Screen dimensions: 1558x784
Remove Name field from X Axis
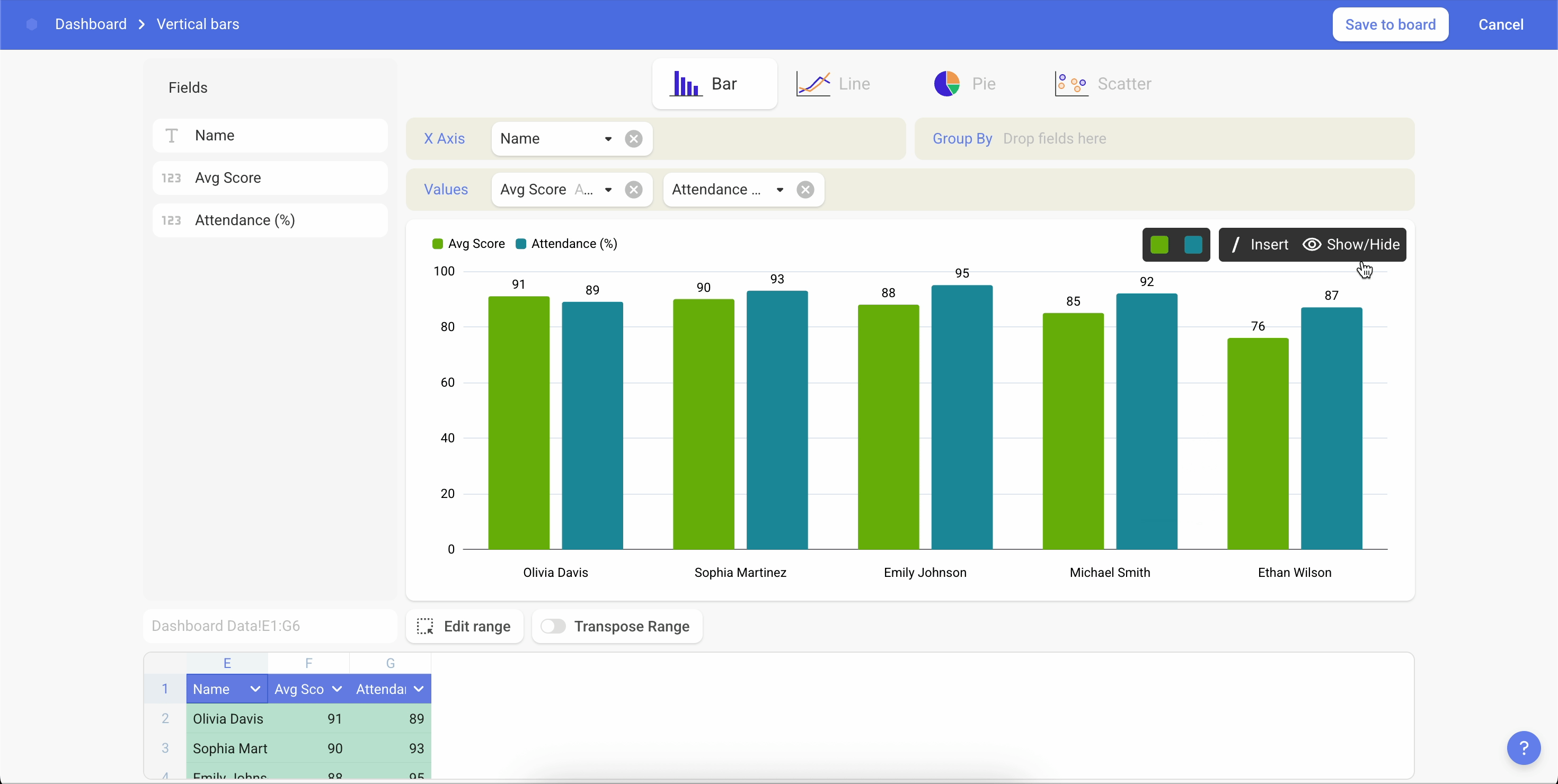point(633,139)
